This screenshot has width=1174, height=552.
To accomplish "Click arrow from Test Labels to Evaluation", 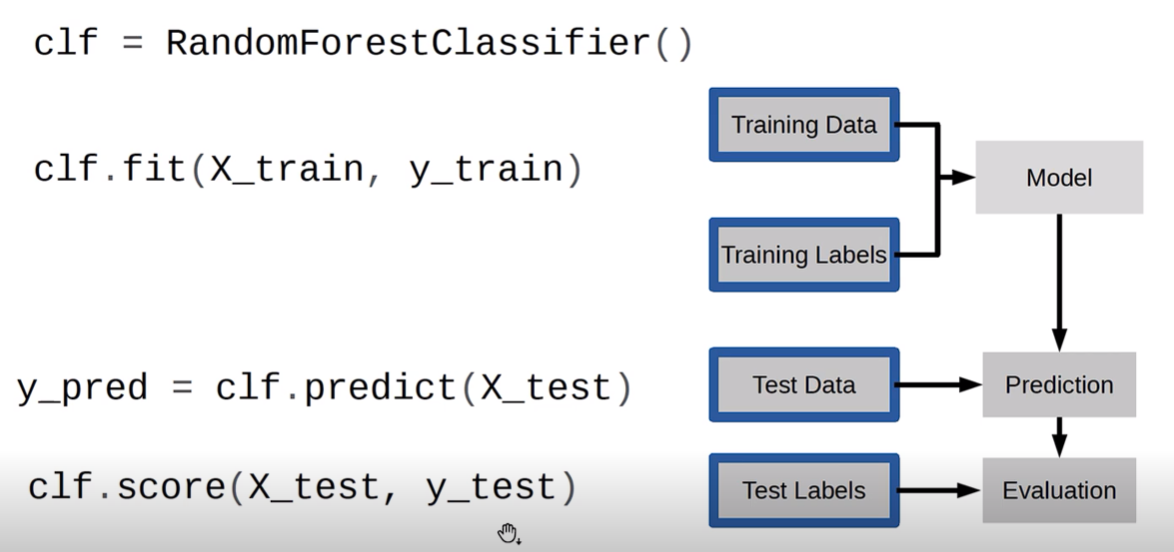I will (940, 491).
